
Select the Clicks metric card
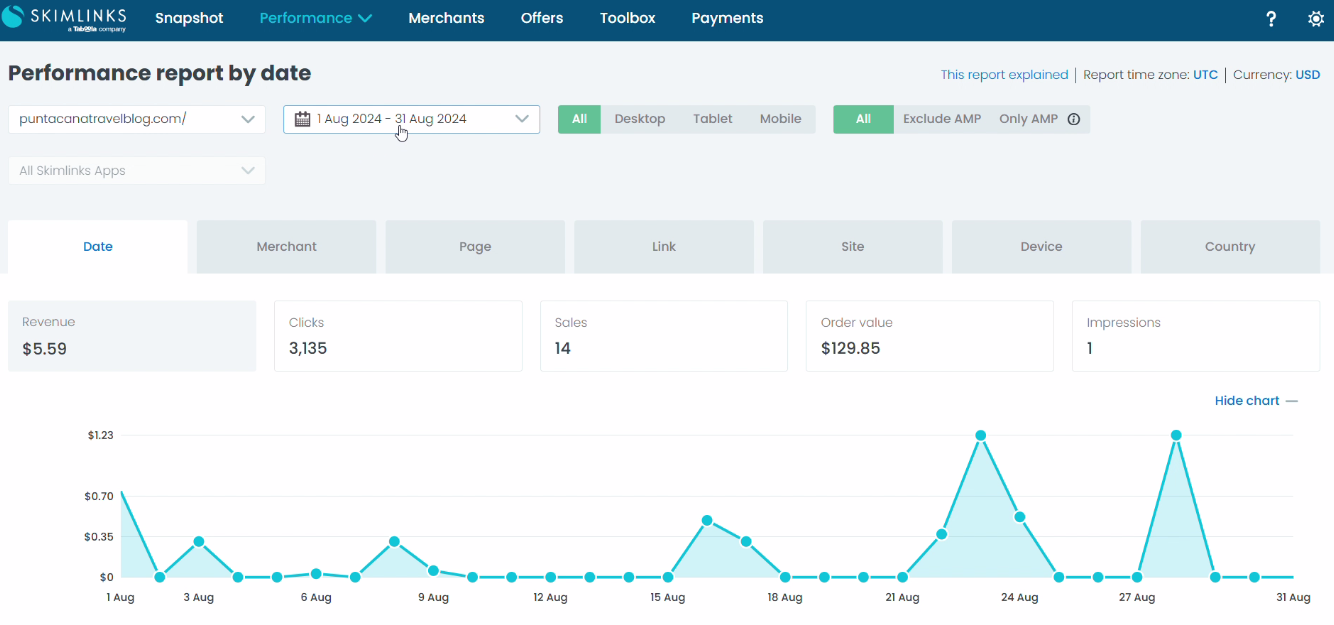(398, 336)
